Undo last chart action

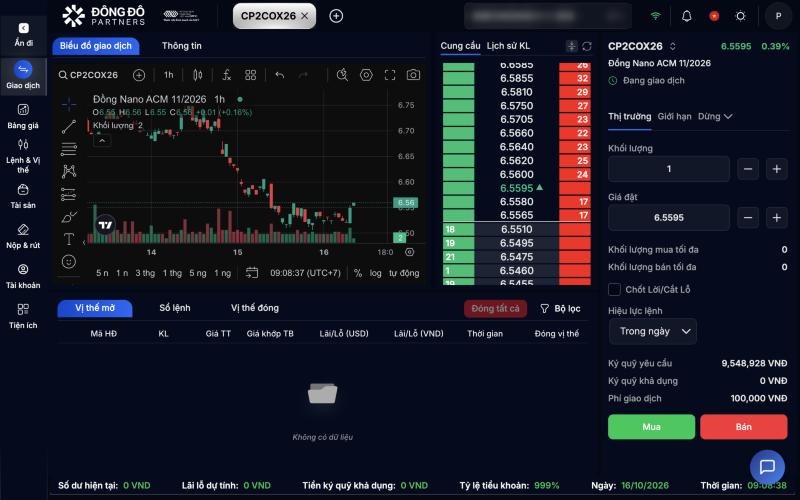(x=279, y=75)
